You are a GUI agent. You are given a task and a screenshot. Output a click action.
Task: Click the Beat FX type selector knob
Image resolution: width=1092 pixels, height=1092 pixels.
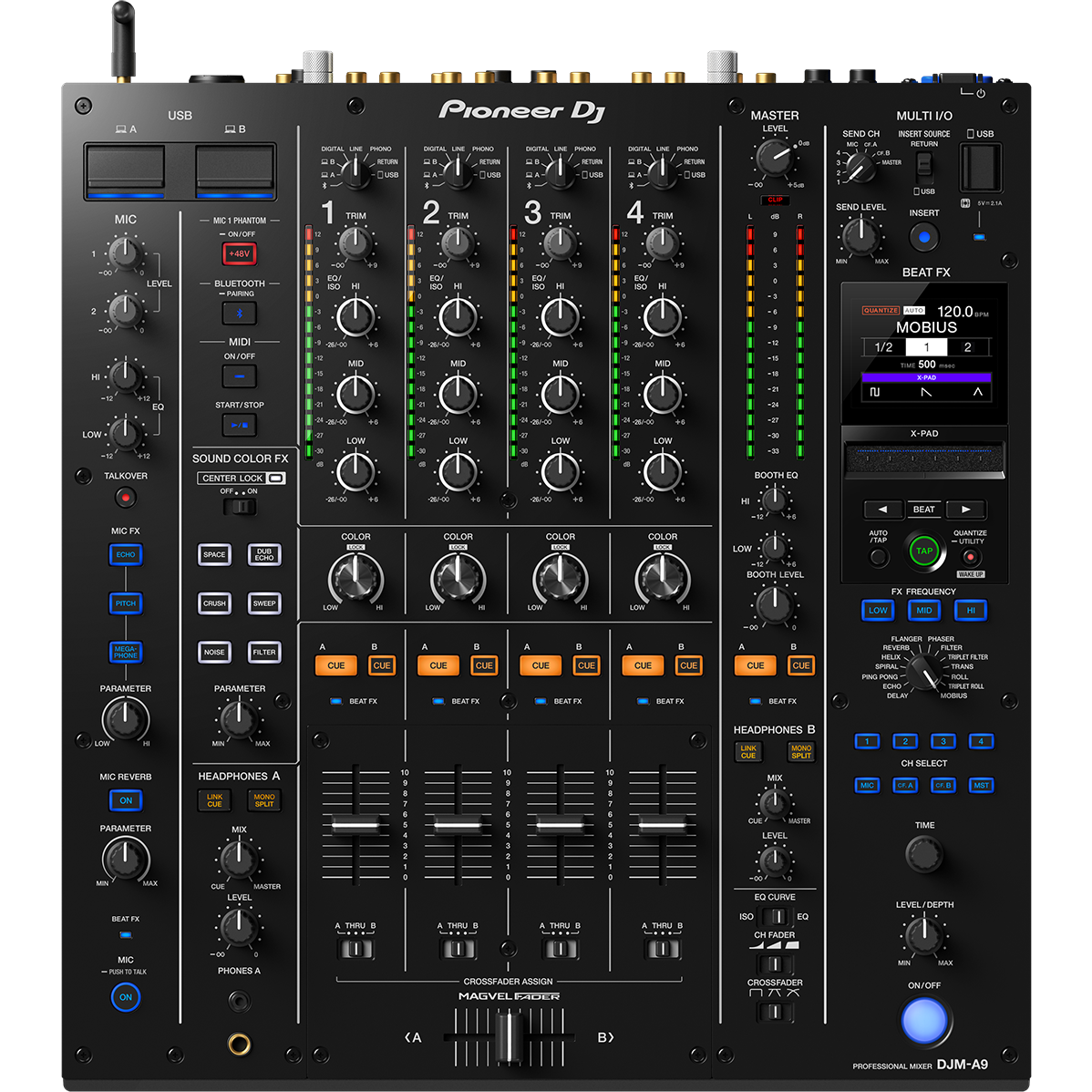pos(925,671)
